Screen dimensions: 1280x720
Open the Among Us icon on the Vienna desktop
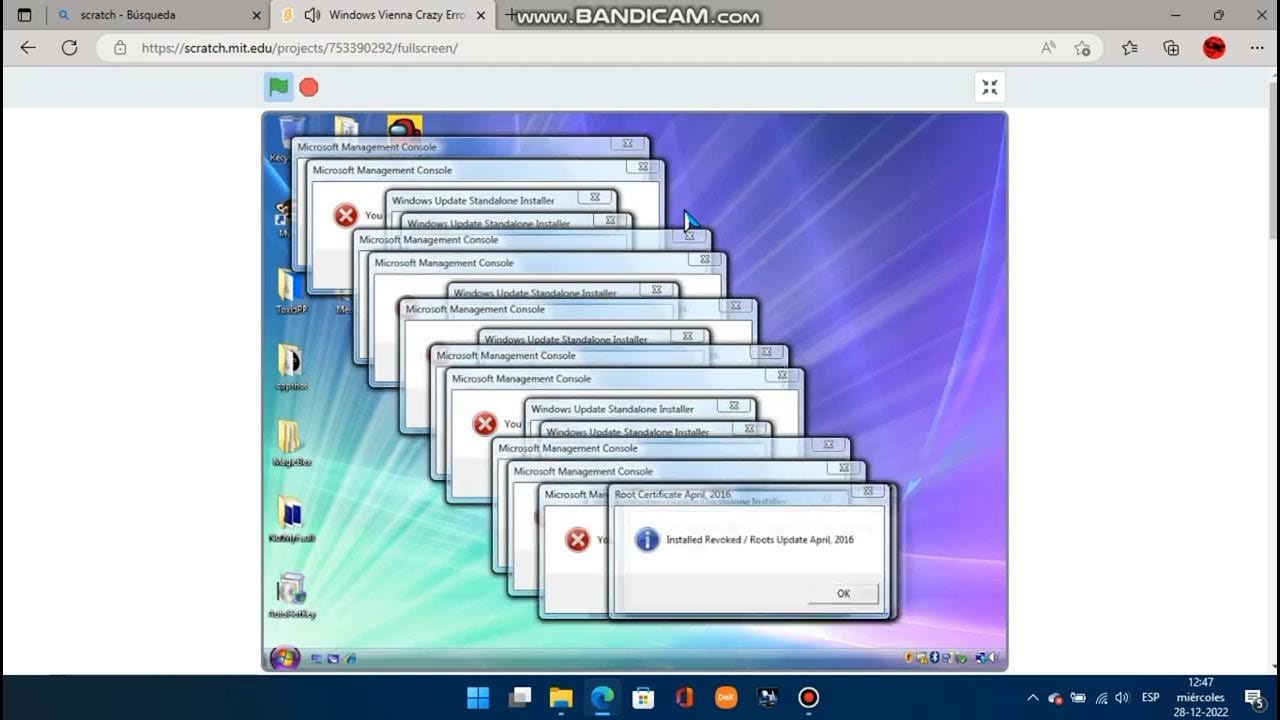405,128
